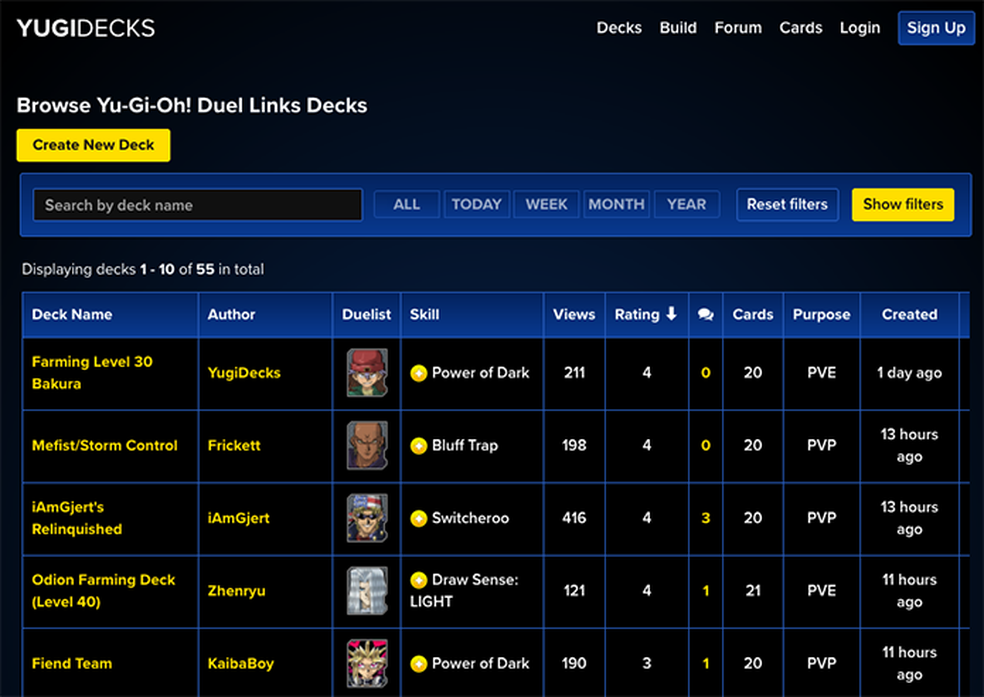
Task: Click the Farming Level 30 Bakura duelist avatar
Action: click(x=367, y=373)
